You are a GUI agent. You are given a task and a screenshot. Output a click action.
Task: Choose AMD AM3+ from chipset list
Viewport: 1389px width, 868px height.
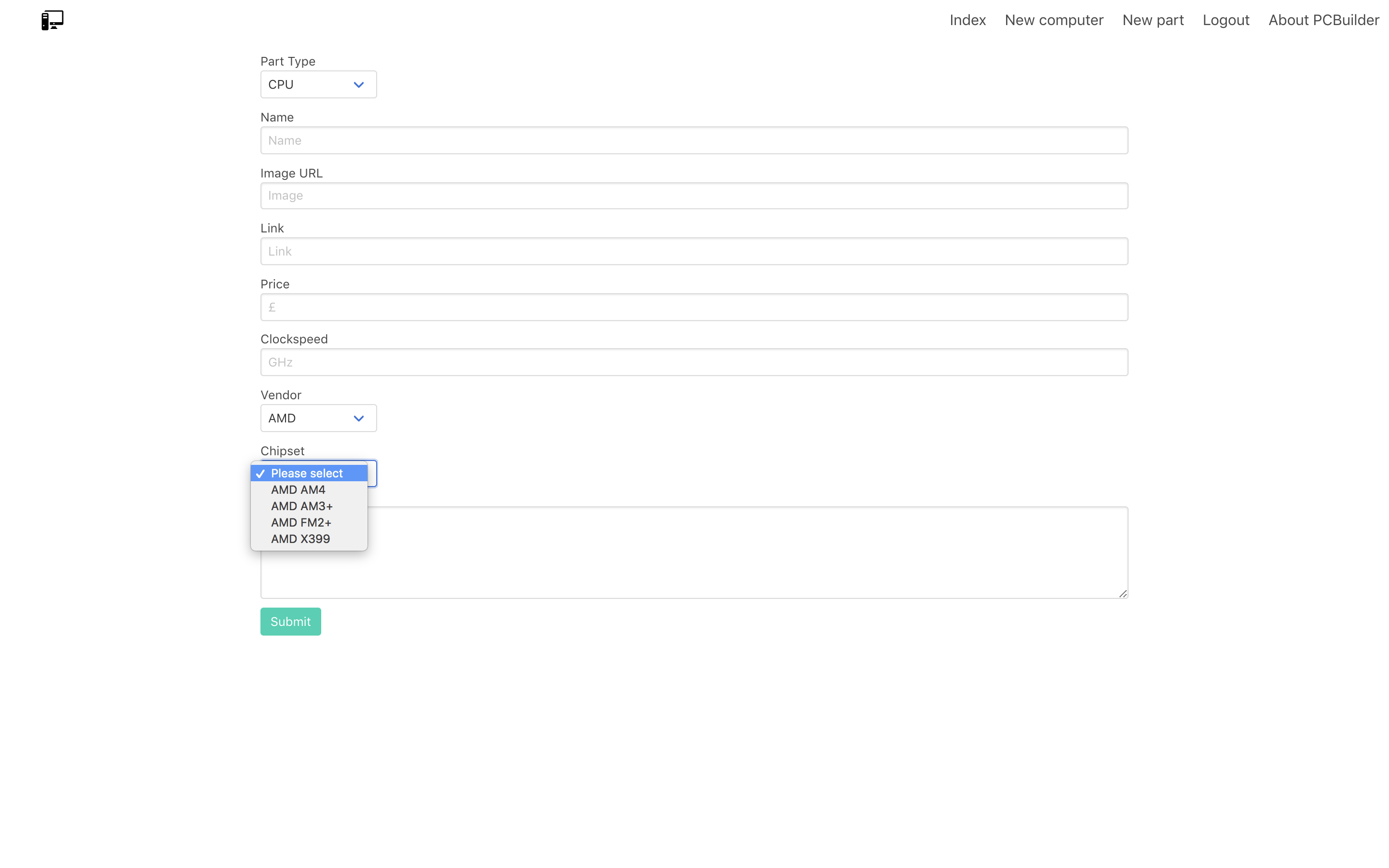click(x=301, y=506)
